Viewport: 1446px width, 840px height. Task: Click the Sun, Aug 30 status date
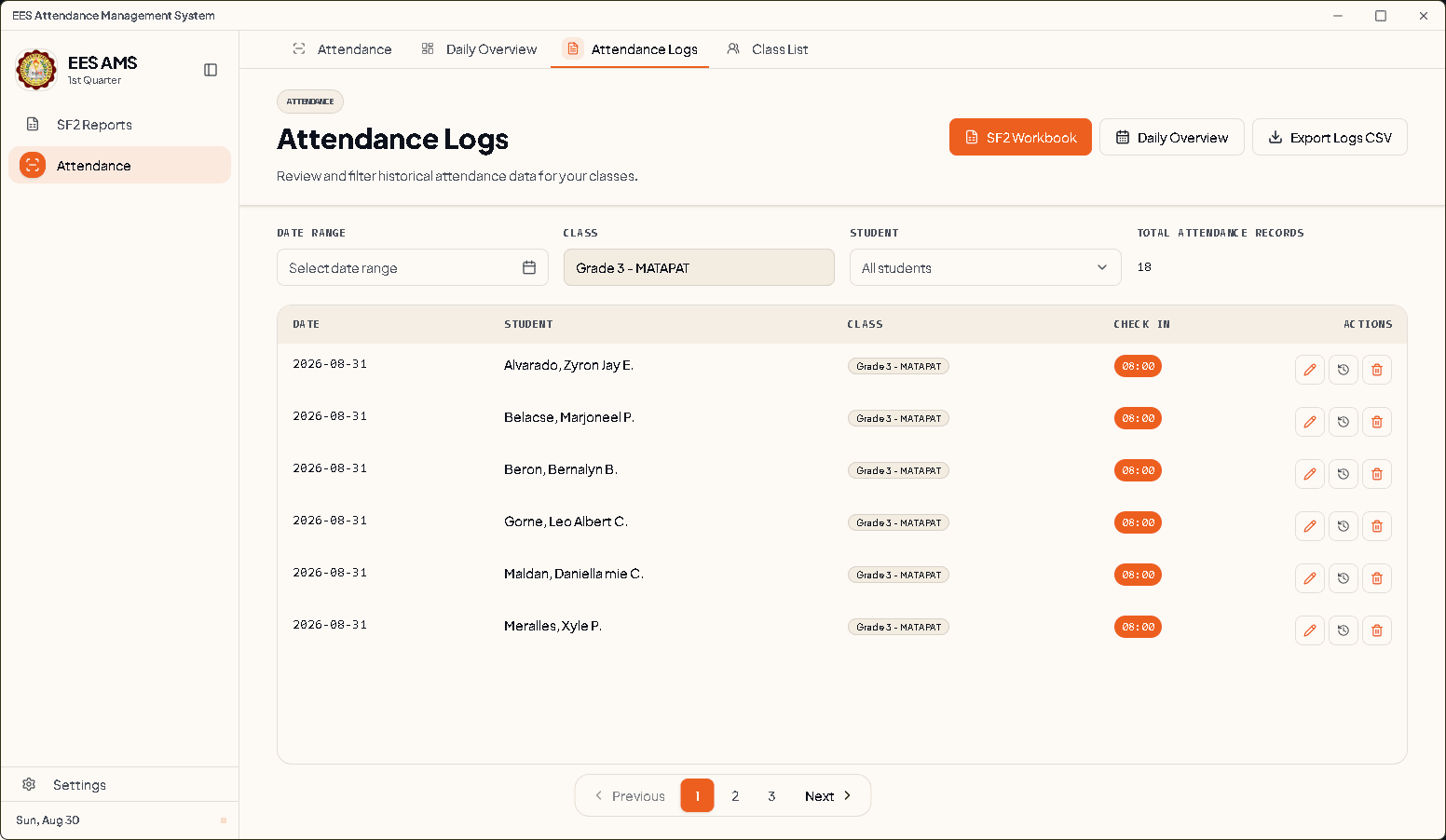[48, 820]
